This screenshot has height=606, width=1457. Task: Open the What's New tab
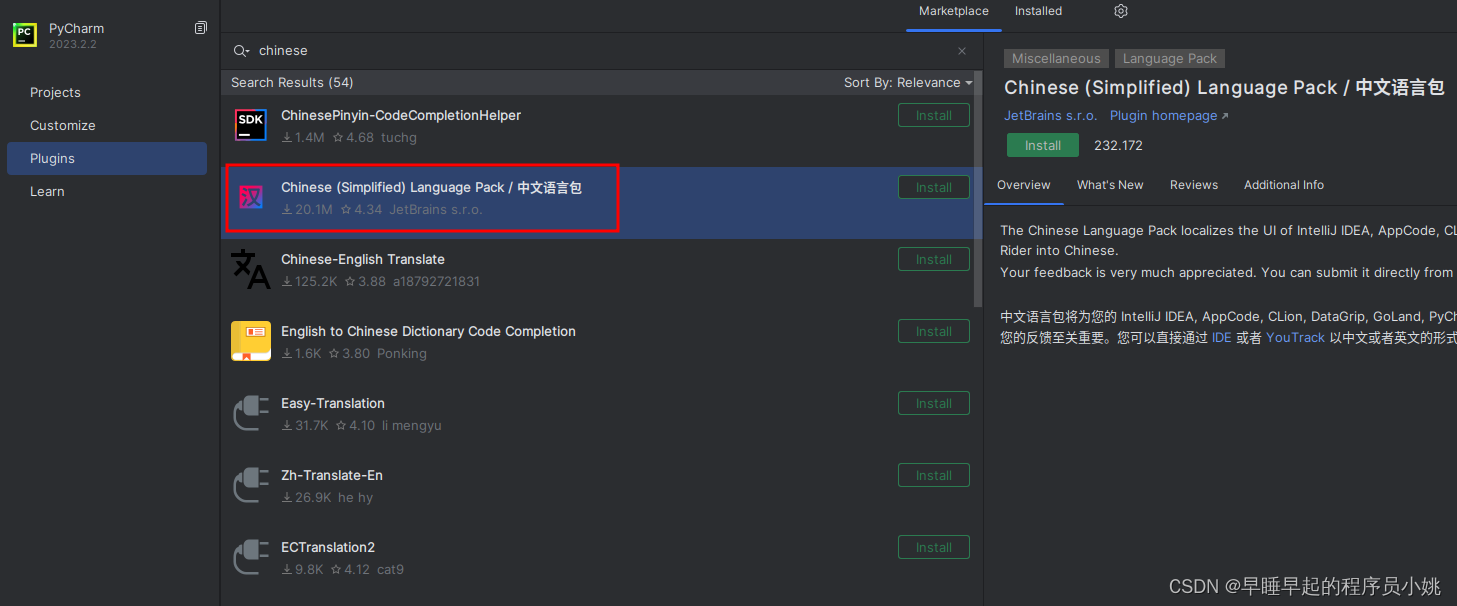(x=1110, y=185)
